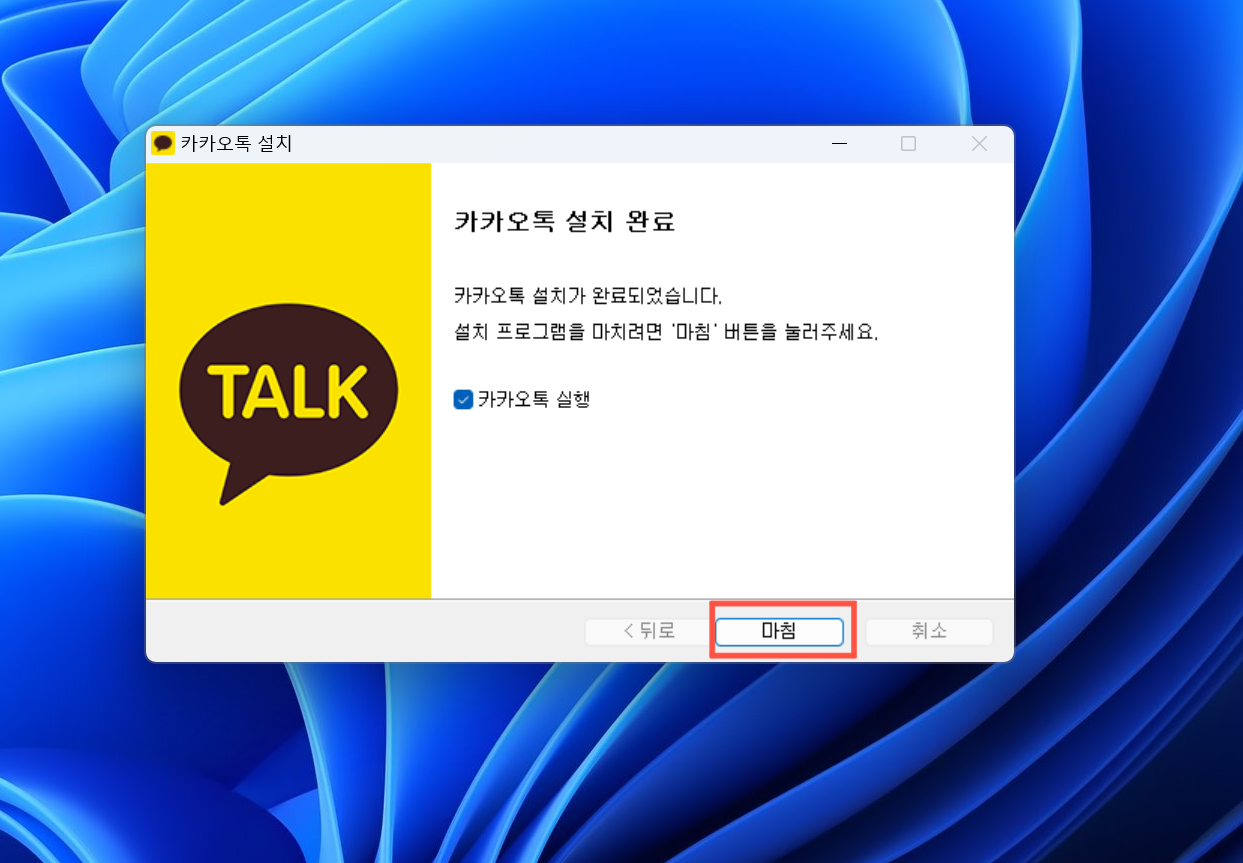Click the 마침 finish button
The height and width of the screenshot is (863, 1243).
[779, 631]
